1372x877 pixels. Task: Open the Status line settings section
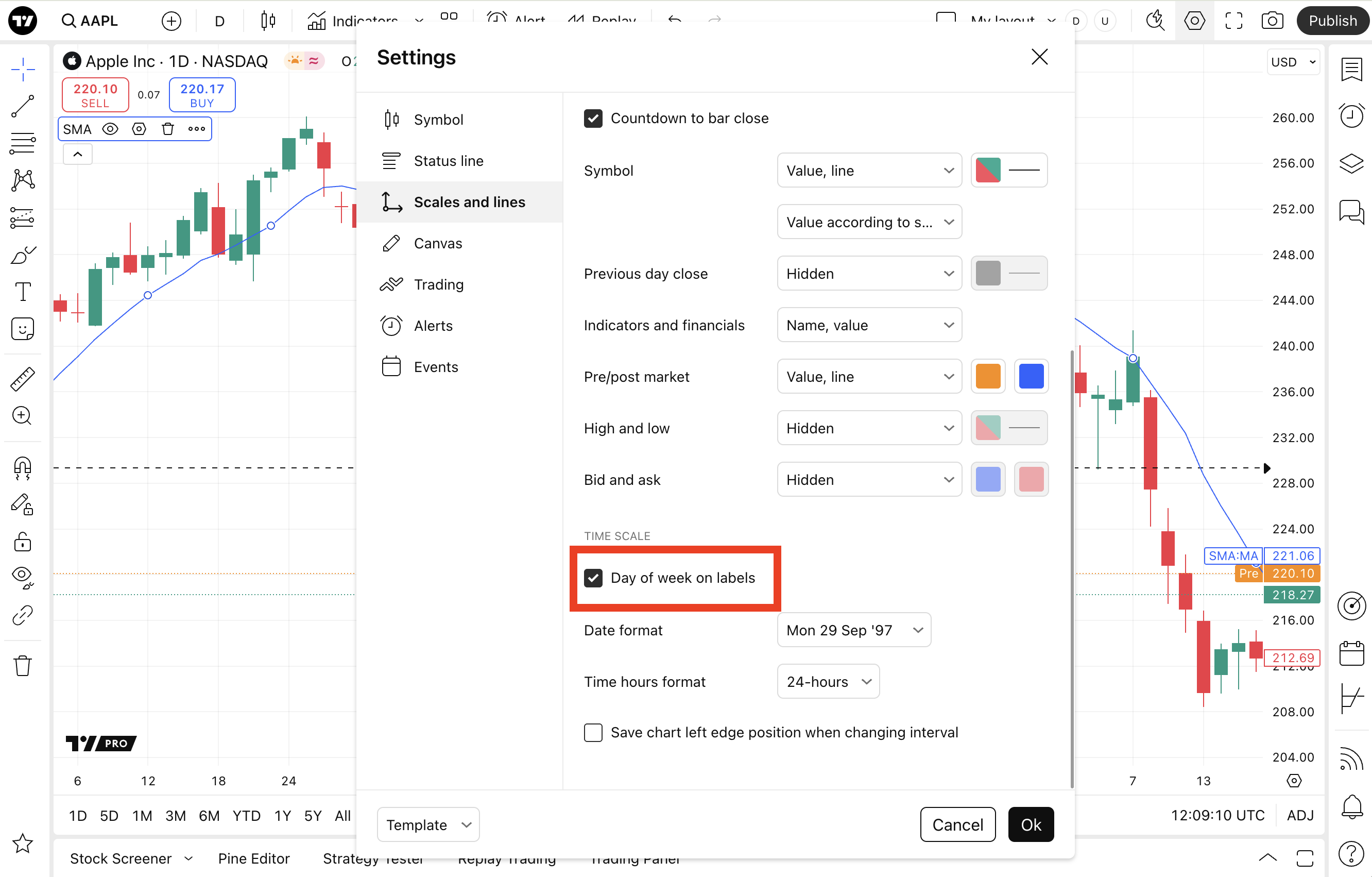448,161
